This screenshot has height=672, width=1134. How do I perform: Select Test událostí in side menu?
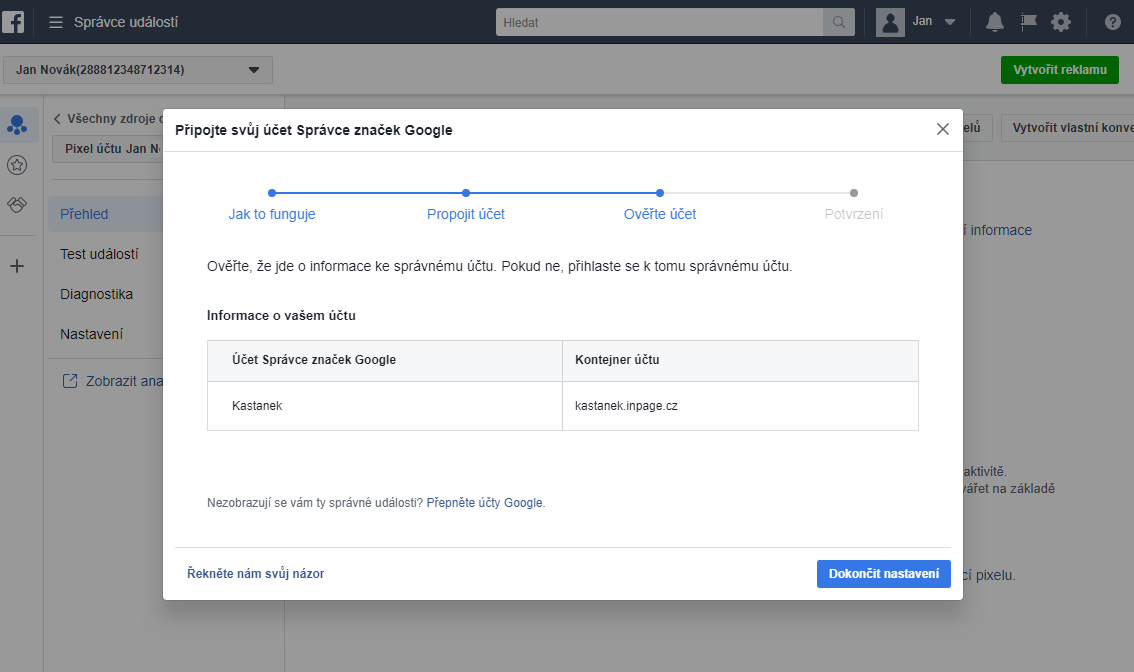99,254
